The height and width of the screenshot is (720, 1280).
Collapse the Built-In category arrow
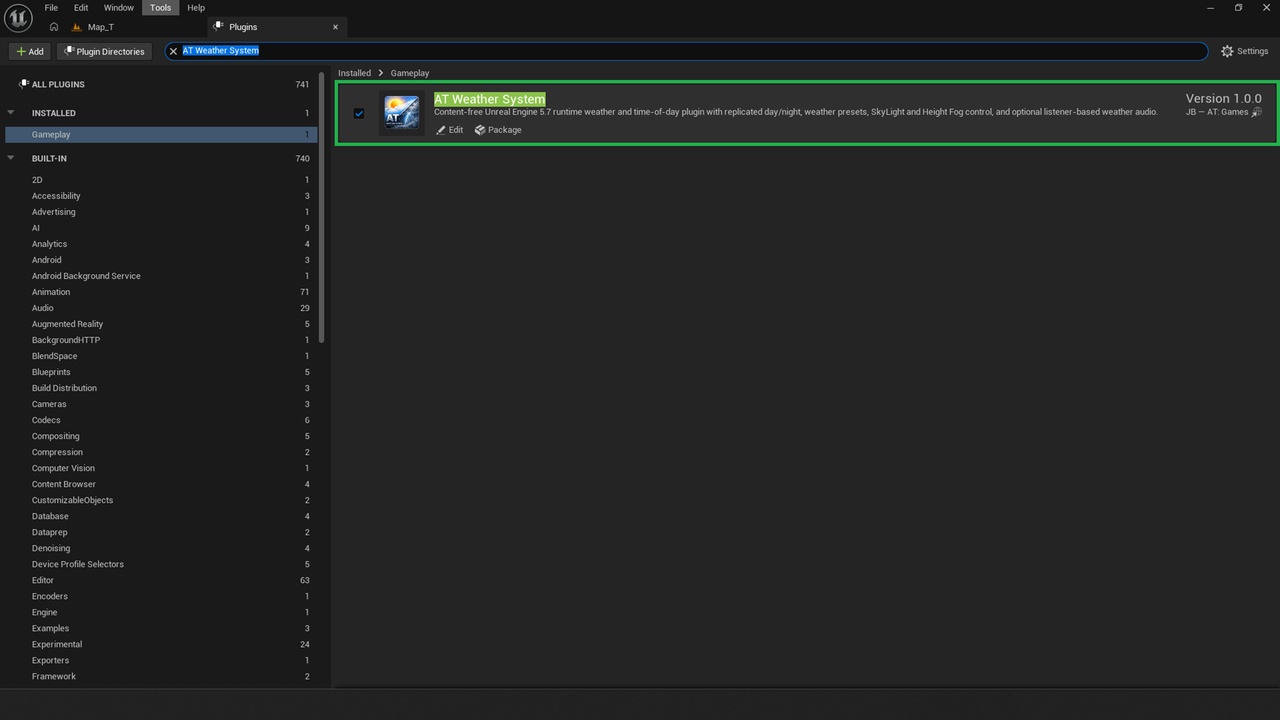pyautogui.click(x=11, y=158)
